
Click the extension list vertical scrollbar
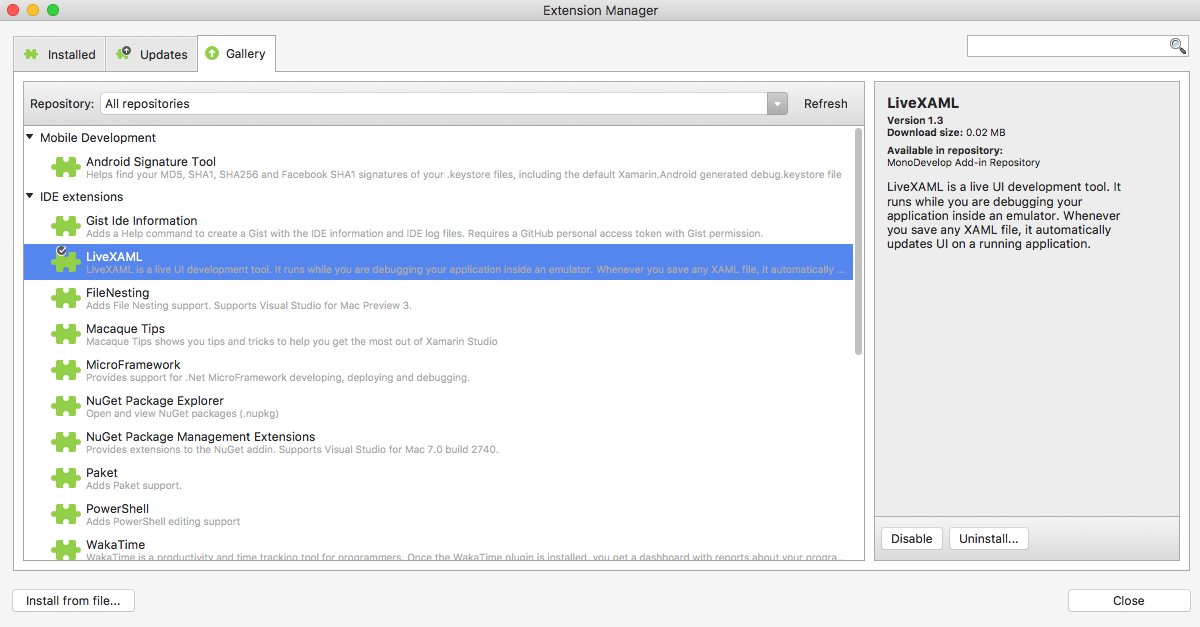coord(858,240)
